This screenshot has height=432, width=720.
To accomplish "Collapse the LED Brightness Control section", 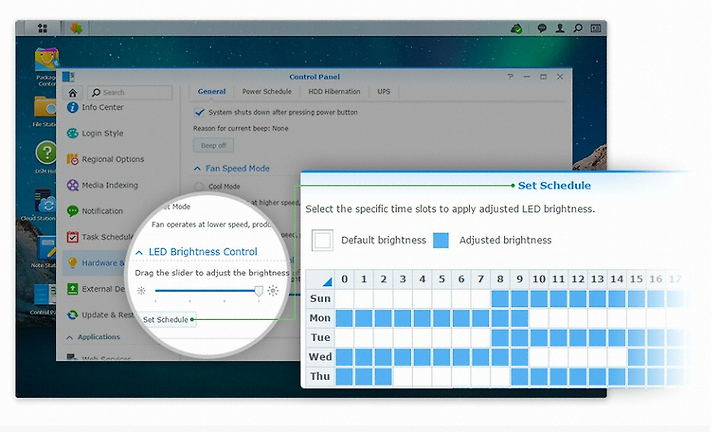I will pyautogui.click(x=139, y=252).
